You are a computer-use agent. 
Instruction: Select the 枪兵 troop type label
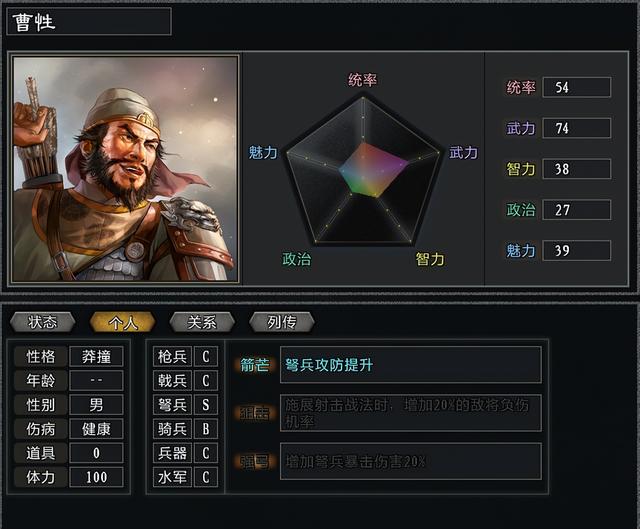(x=172, y=357)
